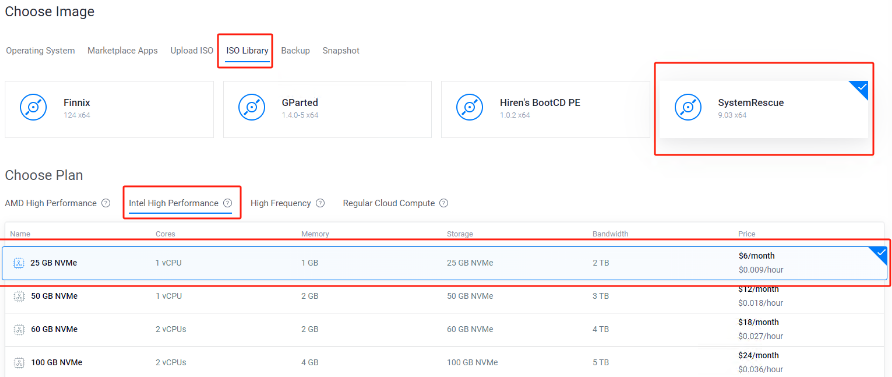The image size is (892, 377).
Task: Click chip icon of 100 GB NVMe plan
Action: [19, 362]
